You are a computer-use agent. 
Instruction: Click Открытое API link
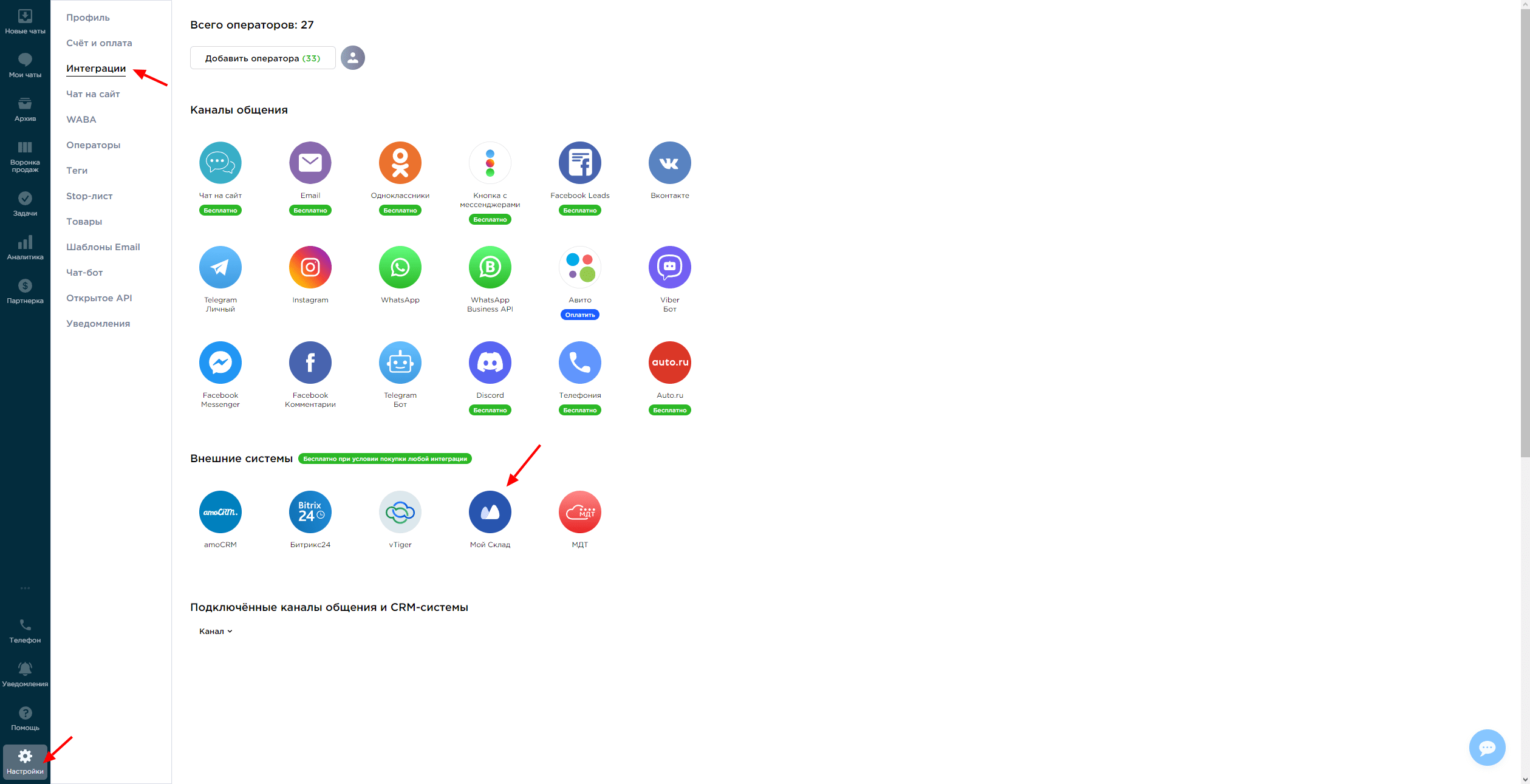coord(99,297)
